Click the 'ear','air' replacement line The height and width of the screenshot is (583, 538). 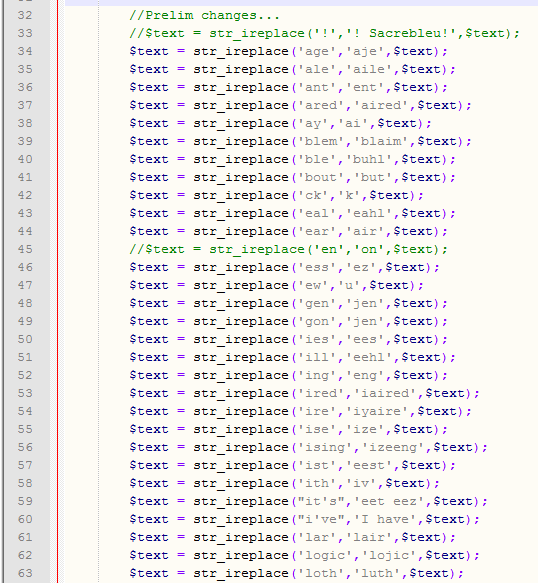click(289, 231)
